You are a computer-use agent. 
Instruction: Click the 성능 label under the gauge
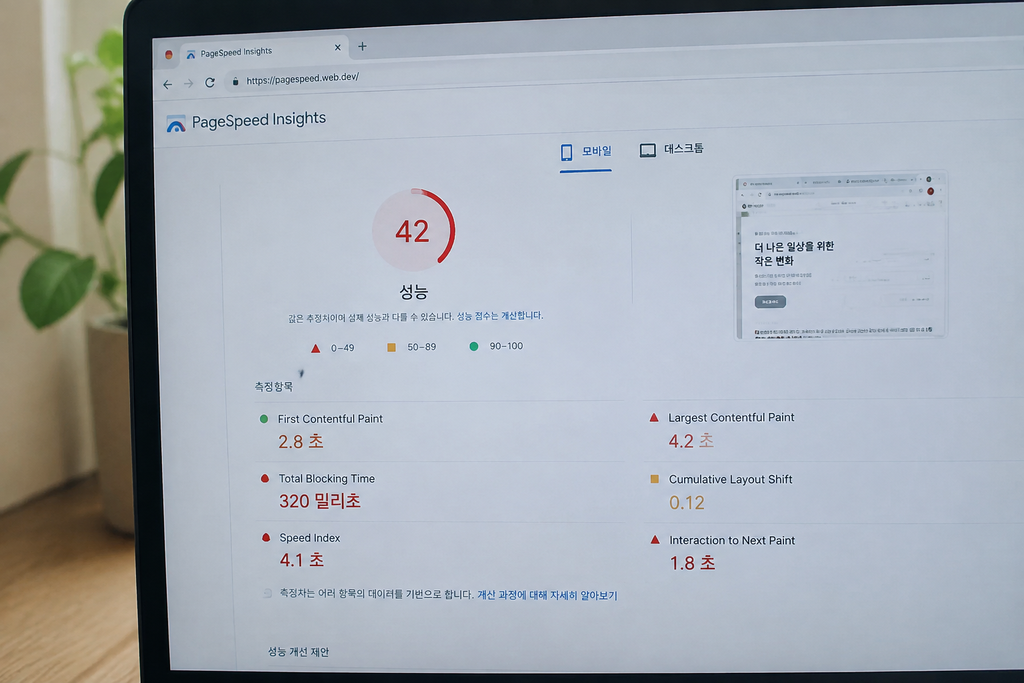[x=413, y=291]
